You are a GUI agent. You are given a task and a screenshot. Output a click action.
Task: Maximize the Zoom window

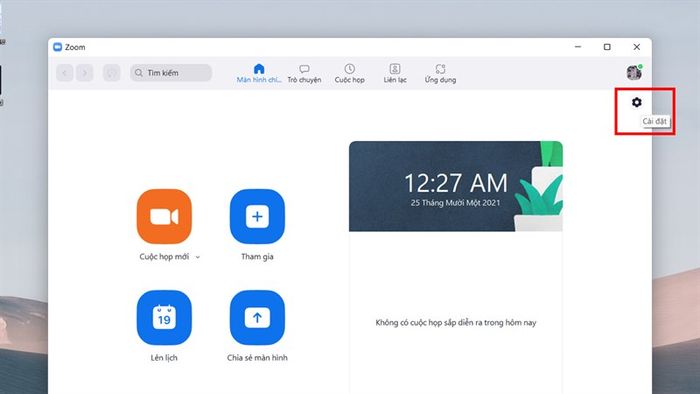(x=607, y=47)
